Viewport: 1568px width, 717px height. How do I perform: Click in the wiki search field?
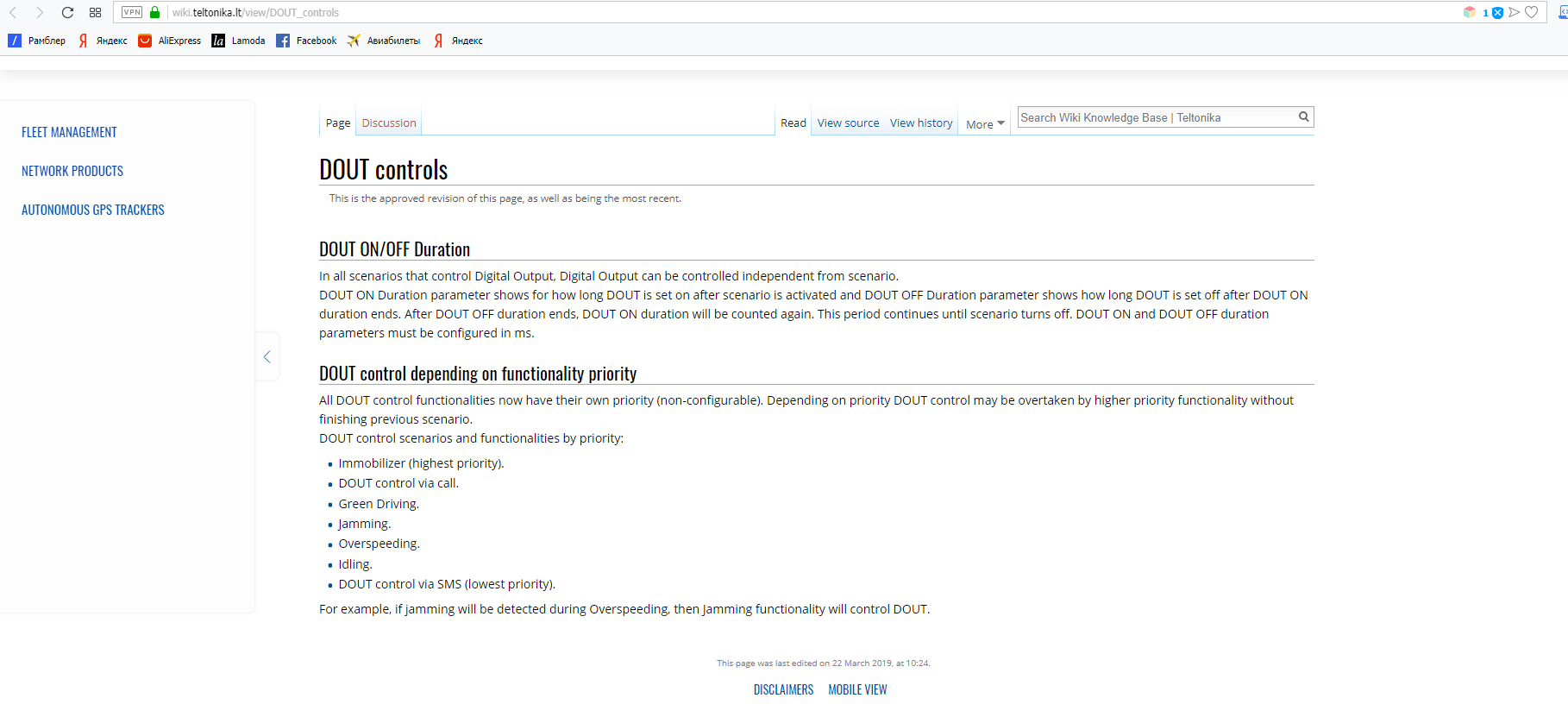[x=1156, y=117]
